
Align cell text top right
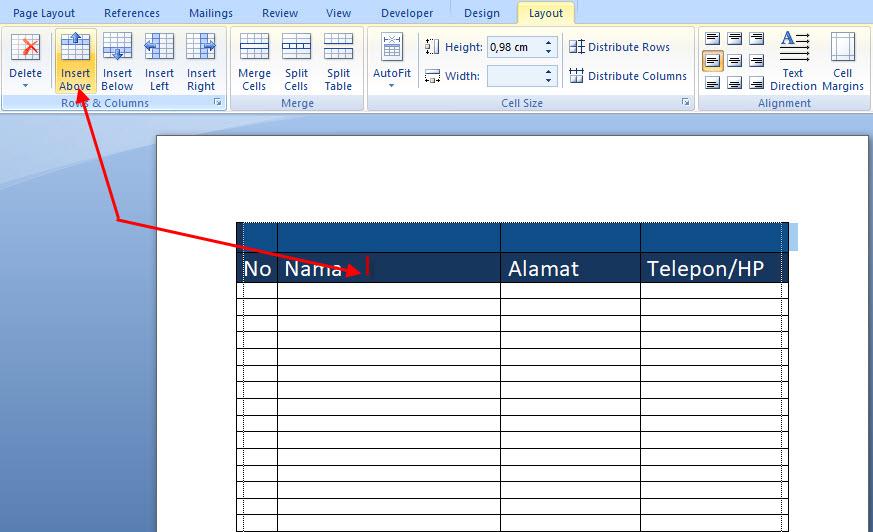pyautogui.click(x=757, y=38)
